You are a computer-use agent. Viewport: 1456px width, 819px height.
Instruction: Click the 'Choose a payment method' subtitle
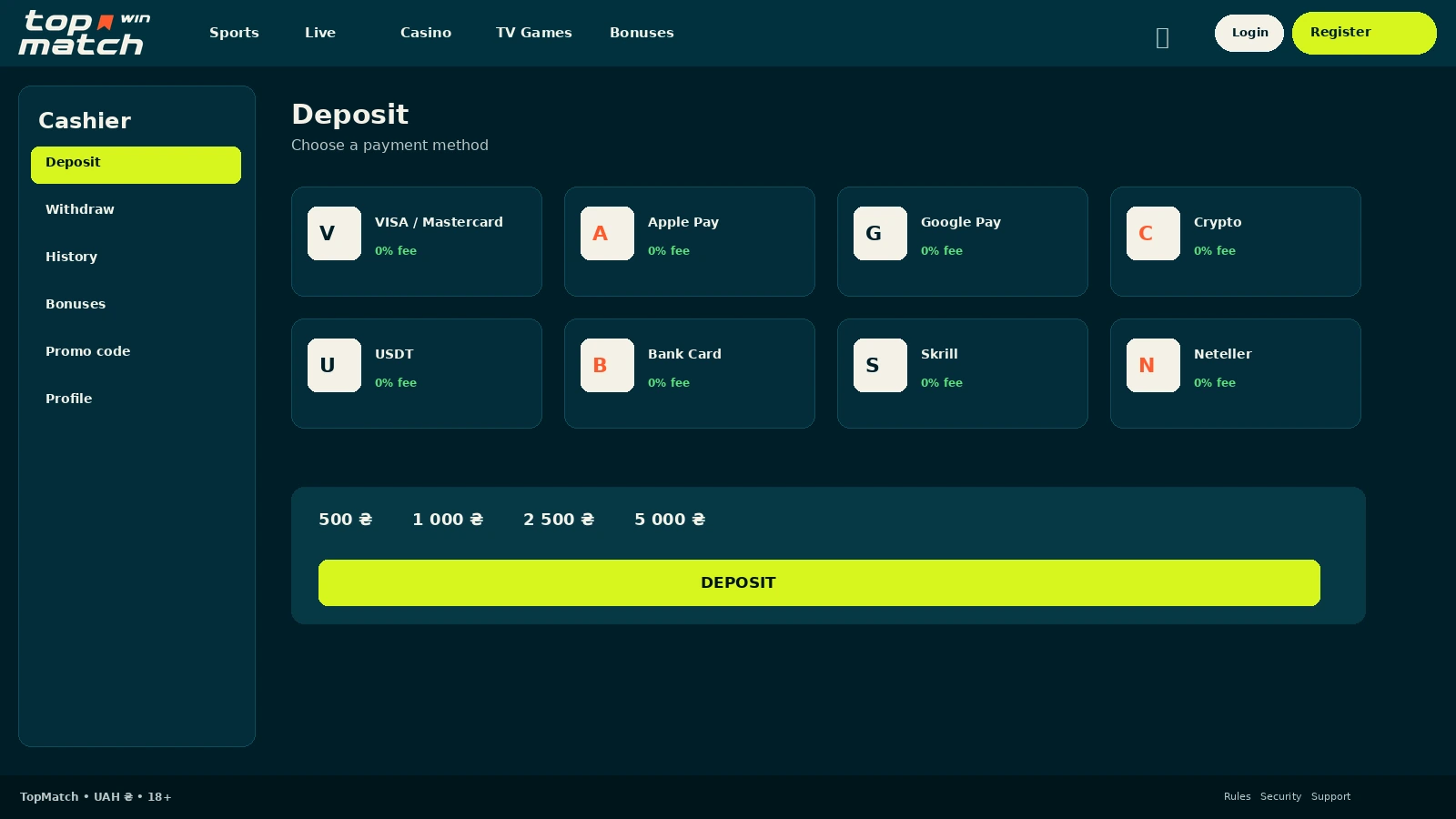(x=389, y=145)
